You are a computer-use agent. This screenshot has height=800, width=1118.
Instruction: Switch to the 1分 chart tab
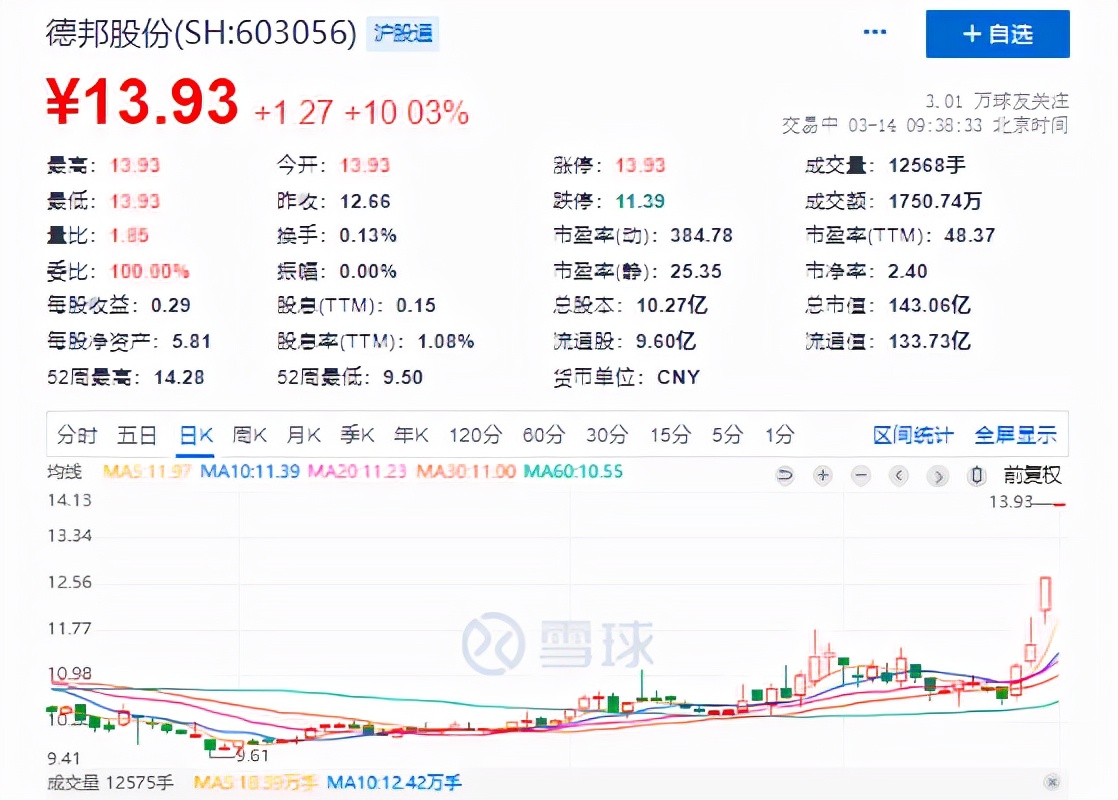(x=780, y=434)
